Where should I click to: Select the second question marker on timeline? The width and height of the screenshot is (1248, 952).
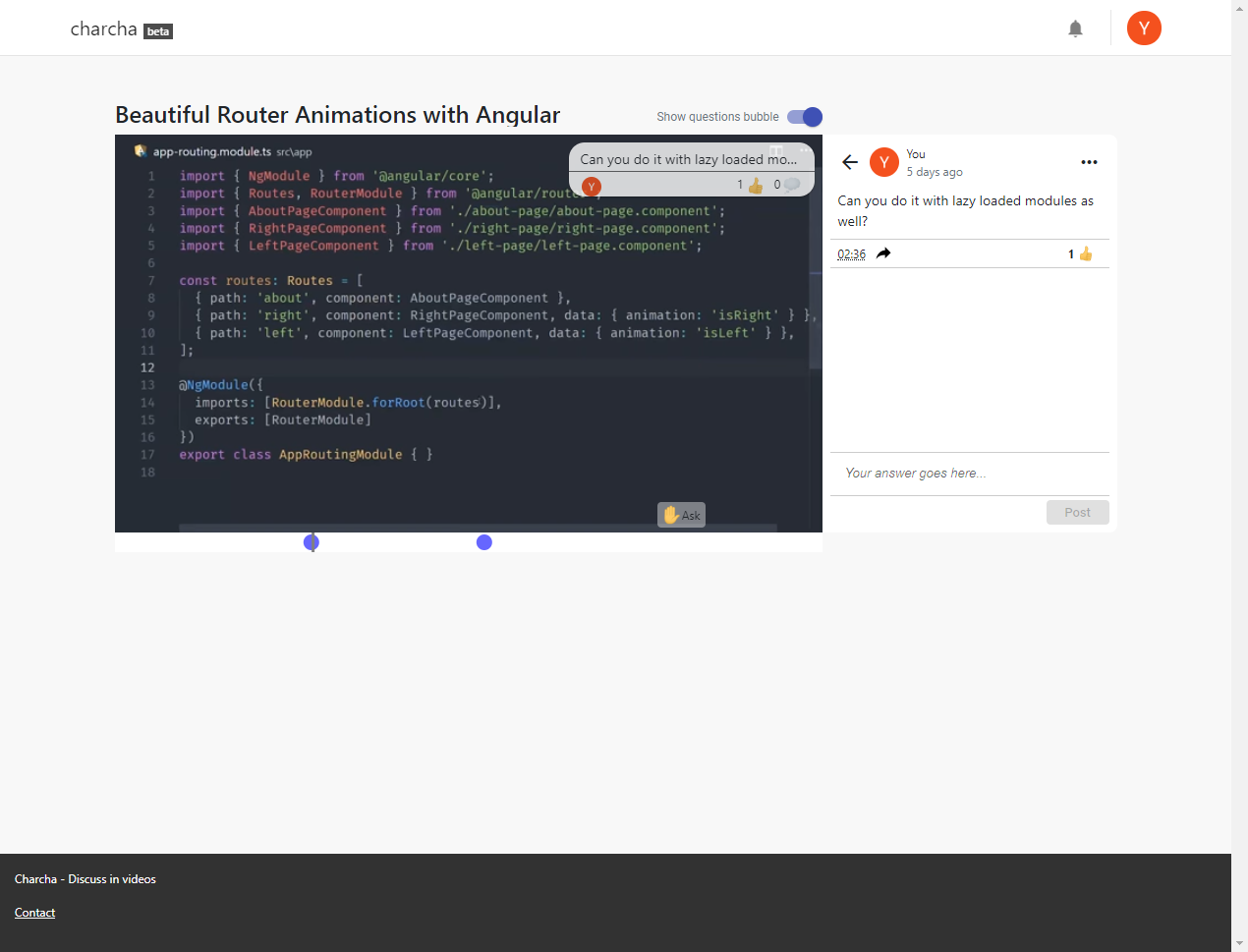tap(484, 542)
